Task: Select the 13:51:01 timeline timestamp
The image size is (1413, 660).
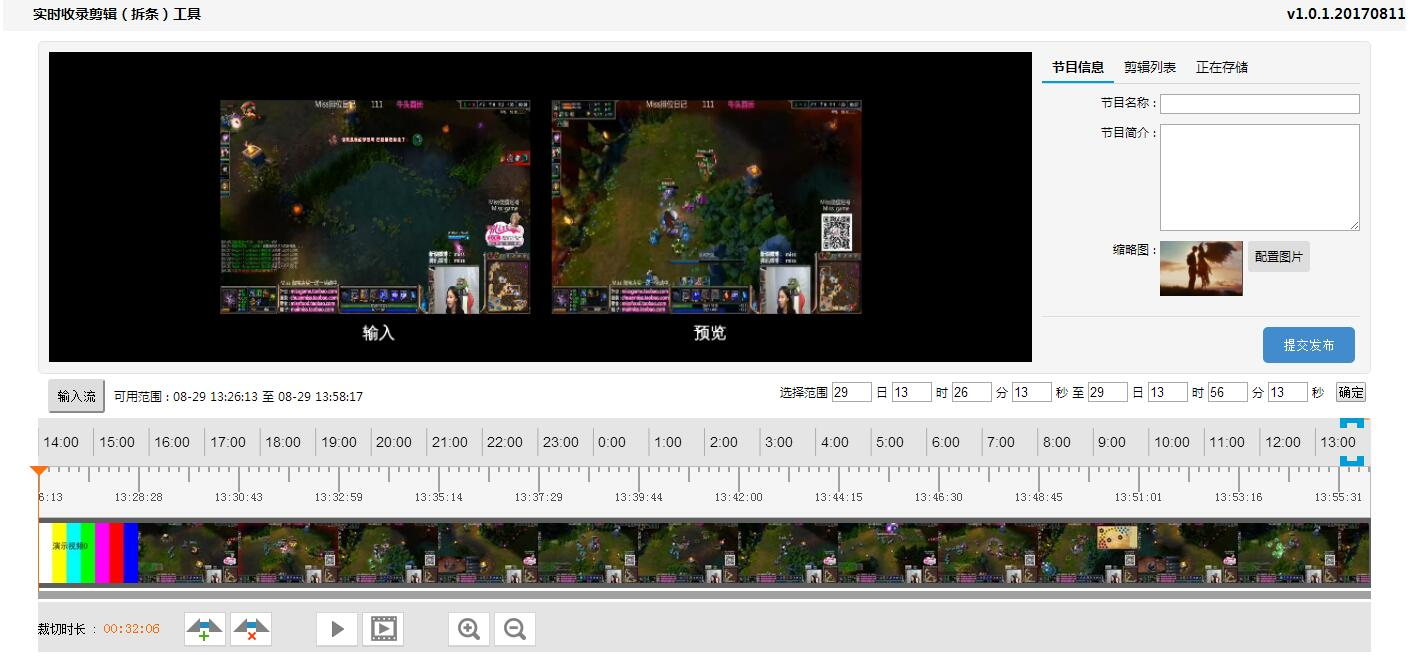Action: point(1138,497)
